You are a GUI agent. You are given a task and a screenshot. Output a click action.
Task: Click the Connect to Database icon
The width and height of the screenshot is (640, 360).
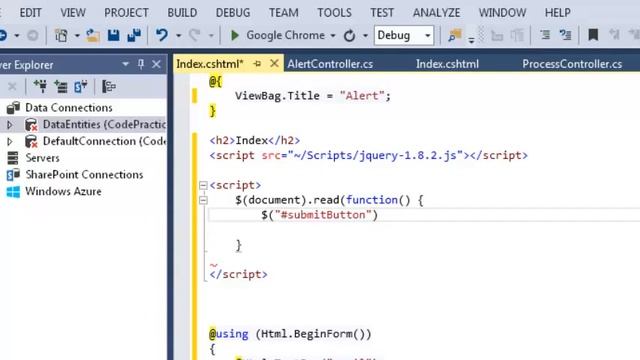(x=40, y=86)
